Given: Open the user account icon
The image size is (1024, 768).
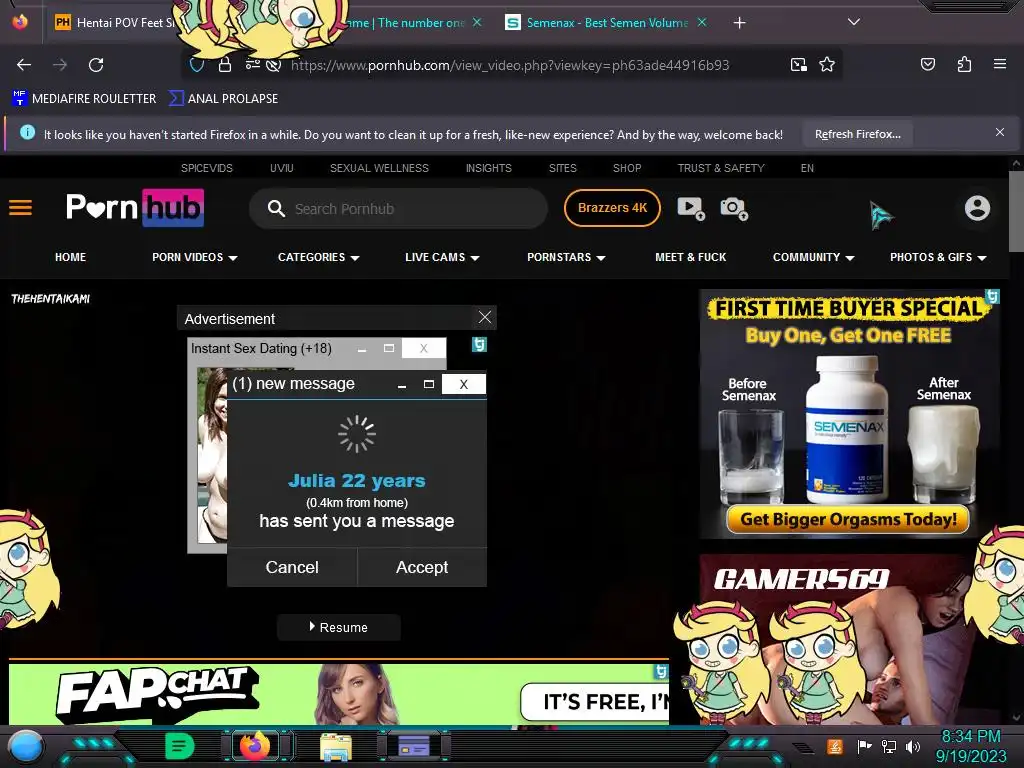Looking at the screenshot, I should [977, 208].
